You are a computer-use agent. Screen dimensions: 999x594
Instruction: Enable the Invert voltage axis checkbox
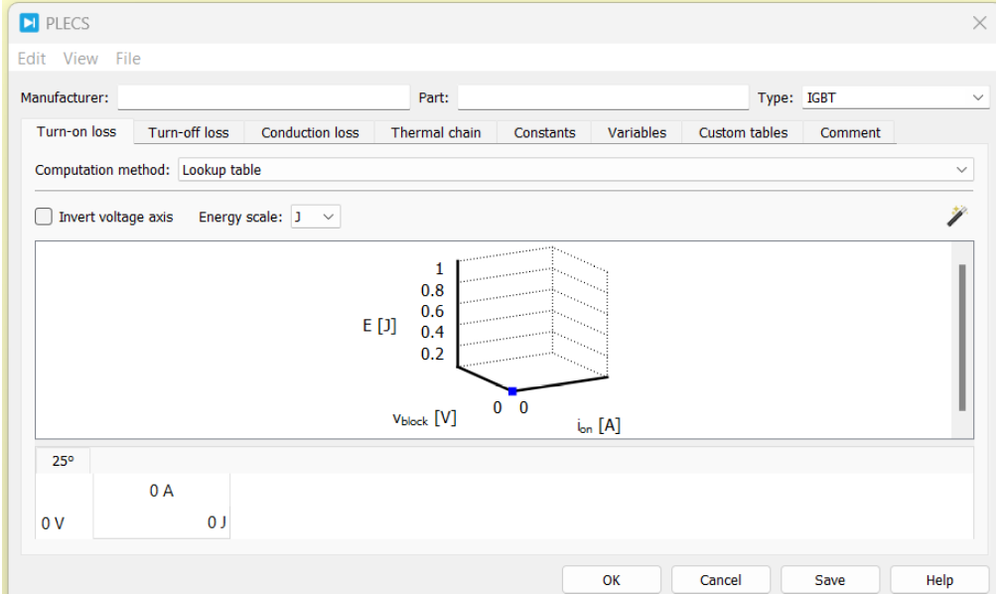42,216
